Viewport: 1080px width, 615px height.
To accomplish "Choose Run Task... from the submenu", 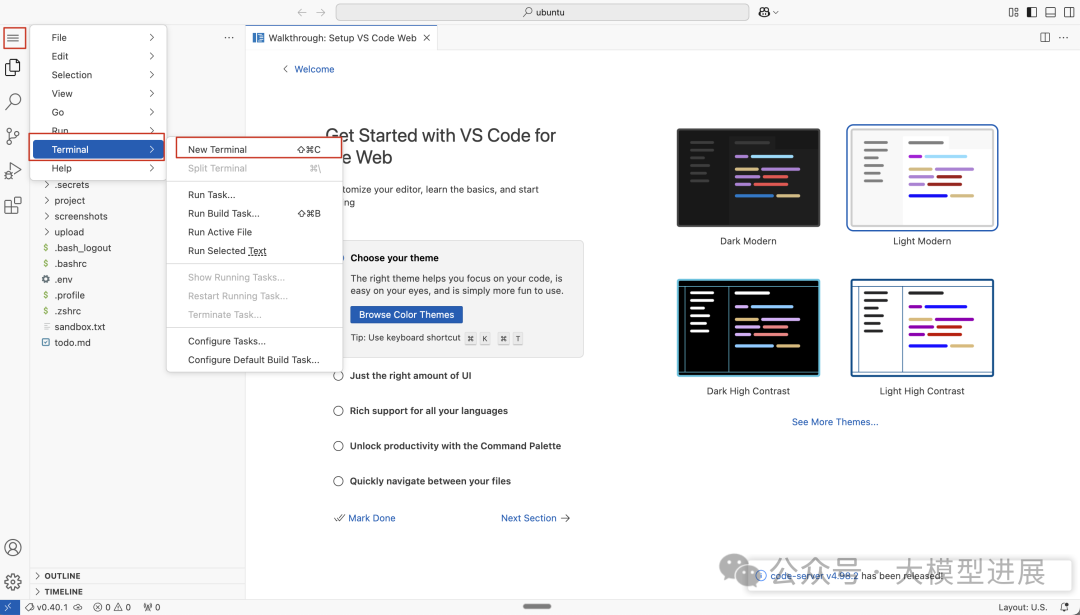I will click(254, 195).
